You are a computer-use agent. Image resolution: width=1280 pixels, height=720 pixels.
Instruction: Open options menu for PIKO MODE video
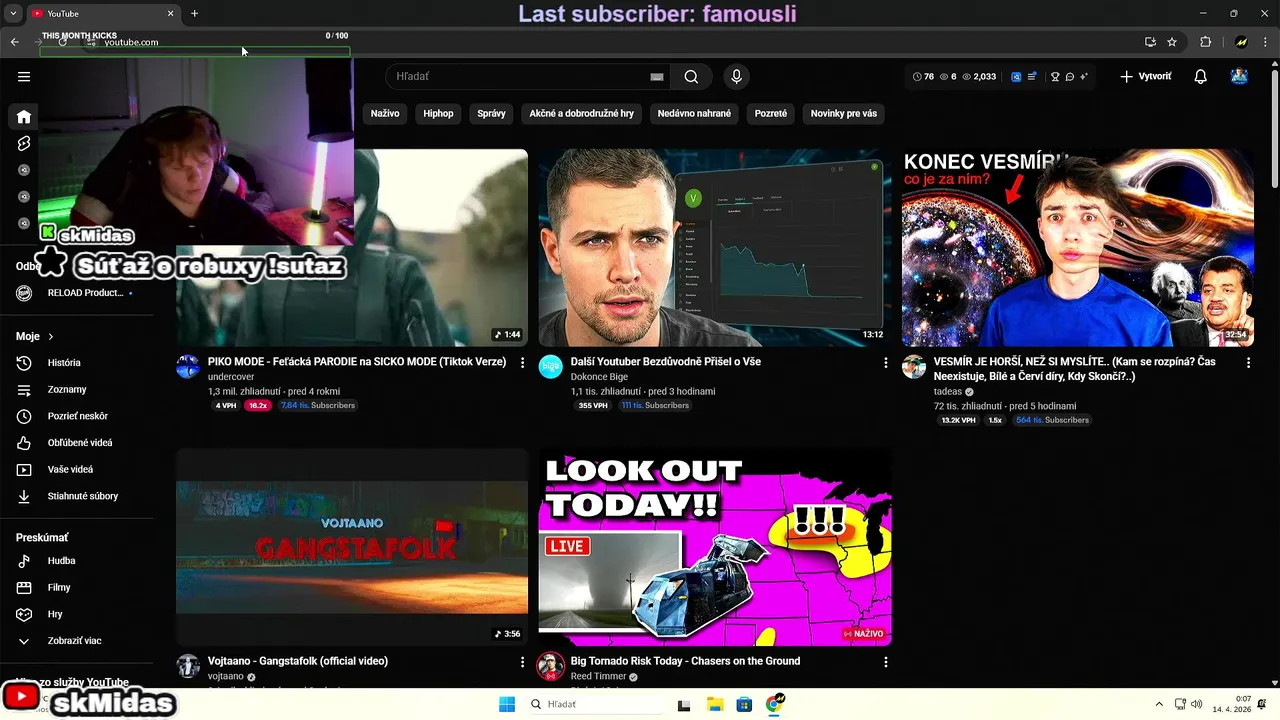[x=522, y=363]
